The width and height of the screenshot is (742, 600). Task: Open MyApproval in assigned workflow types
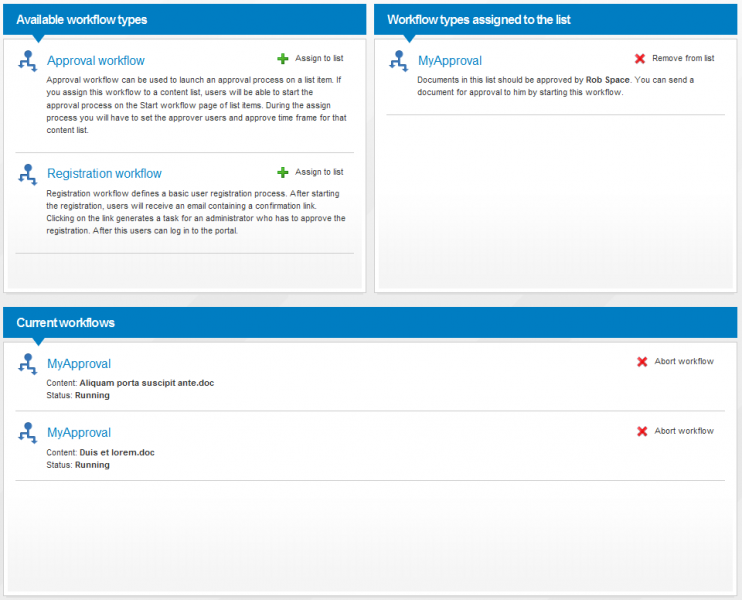pos(450,61)
